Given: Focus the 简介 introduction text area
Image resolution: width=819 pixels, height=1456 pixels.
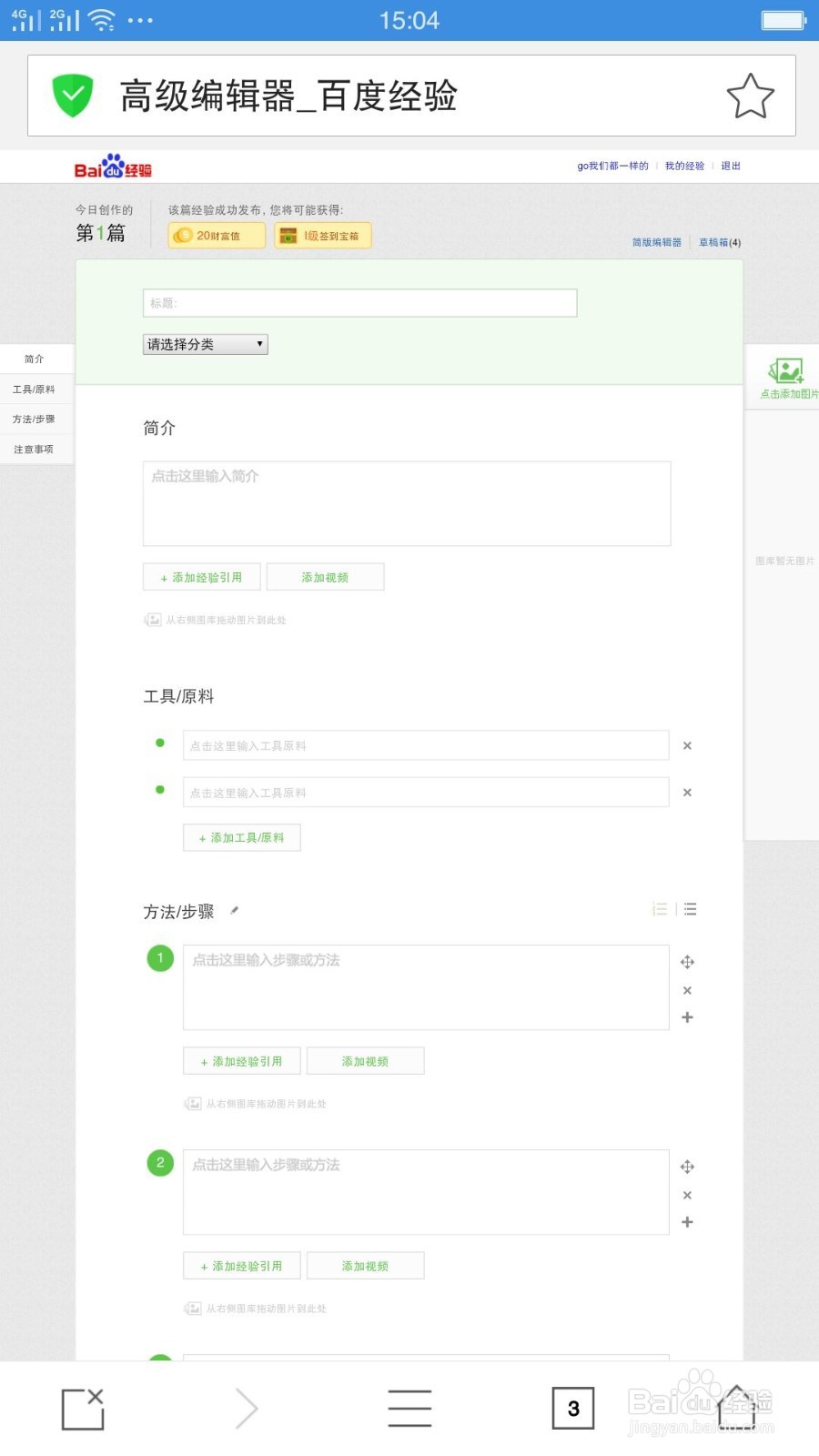Looking at the screenshot, I should click(407, 503).
